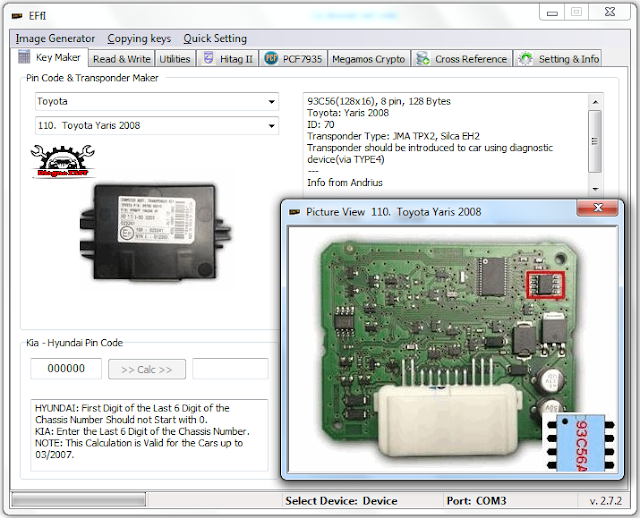
Task: Open the Copying keys menu
Action: (x=139, y=38)
